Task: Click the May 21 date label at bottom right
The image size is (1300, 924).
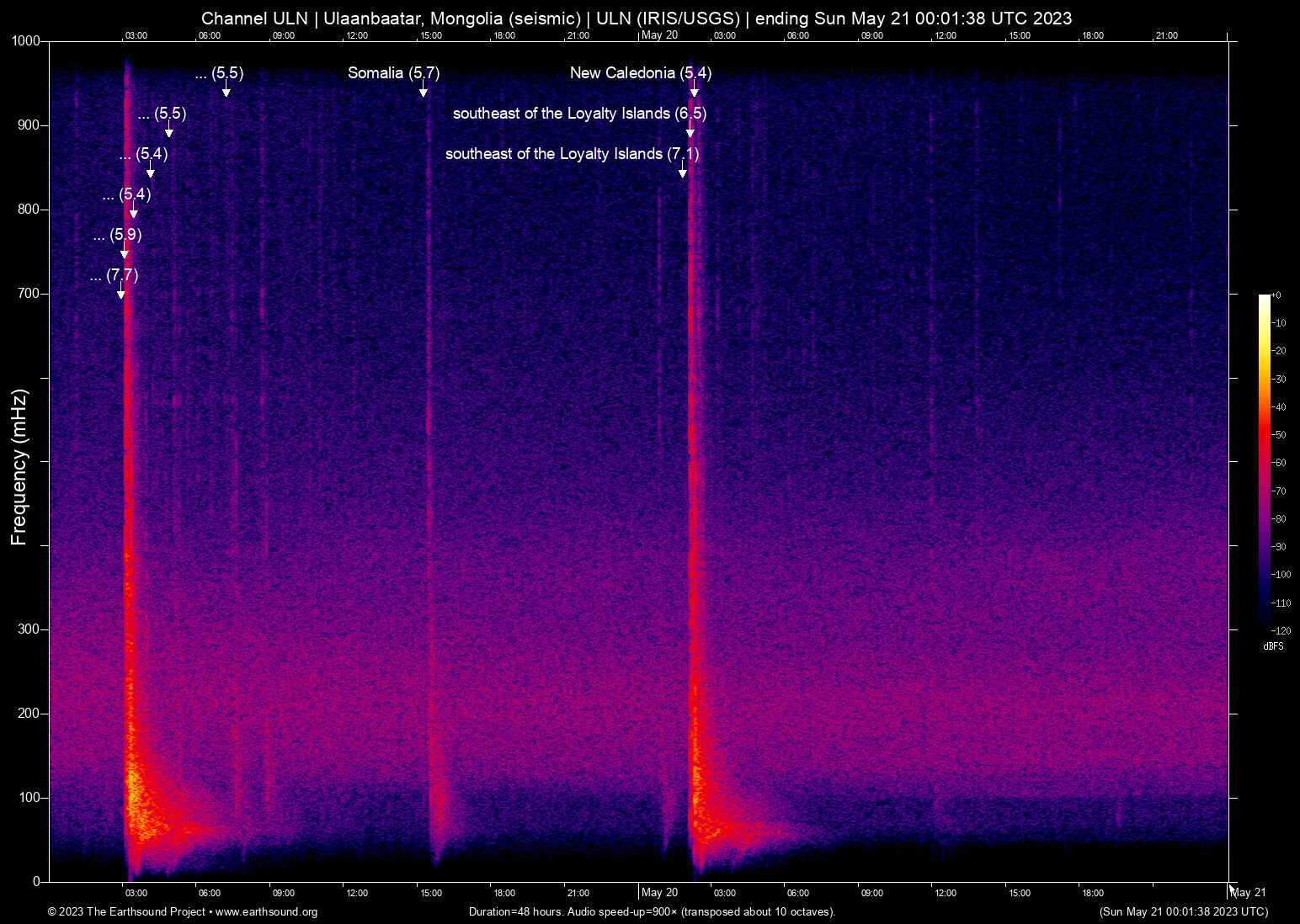Action: pyautogui.click(x=1249, y=893)
